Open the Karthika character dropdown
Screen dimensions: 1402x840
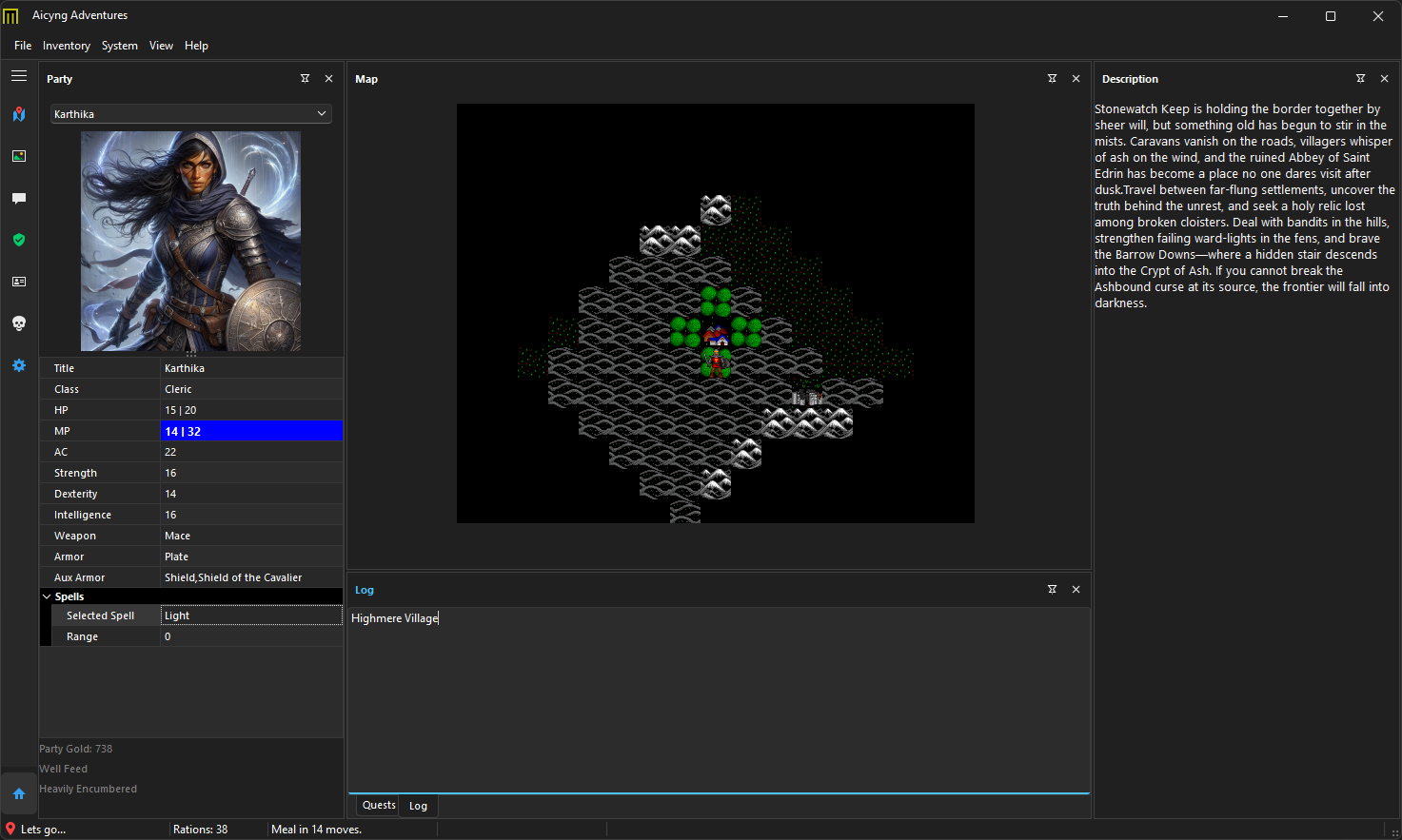coord(190,113)
